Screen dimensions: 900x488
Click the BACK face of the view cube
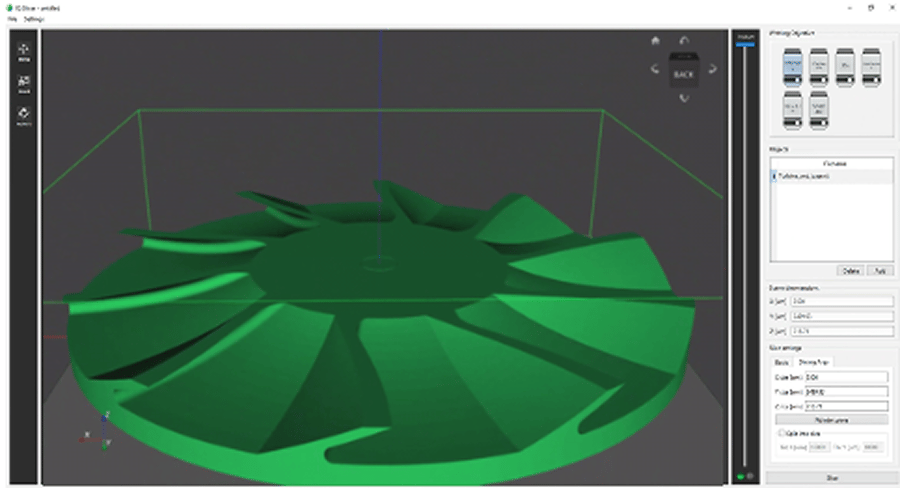click(x=684, y=74)
